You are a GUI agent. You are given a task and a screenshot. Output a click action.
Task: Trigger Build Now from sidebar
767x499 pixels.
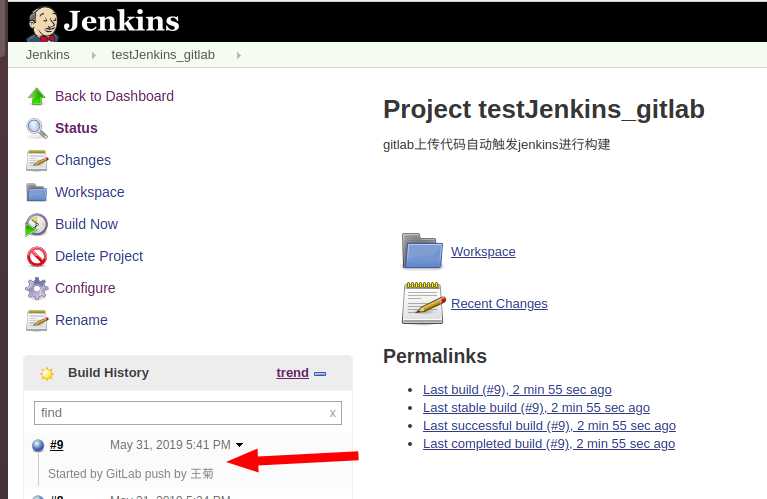pos(86,224)
